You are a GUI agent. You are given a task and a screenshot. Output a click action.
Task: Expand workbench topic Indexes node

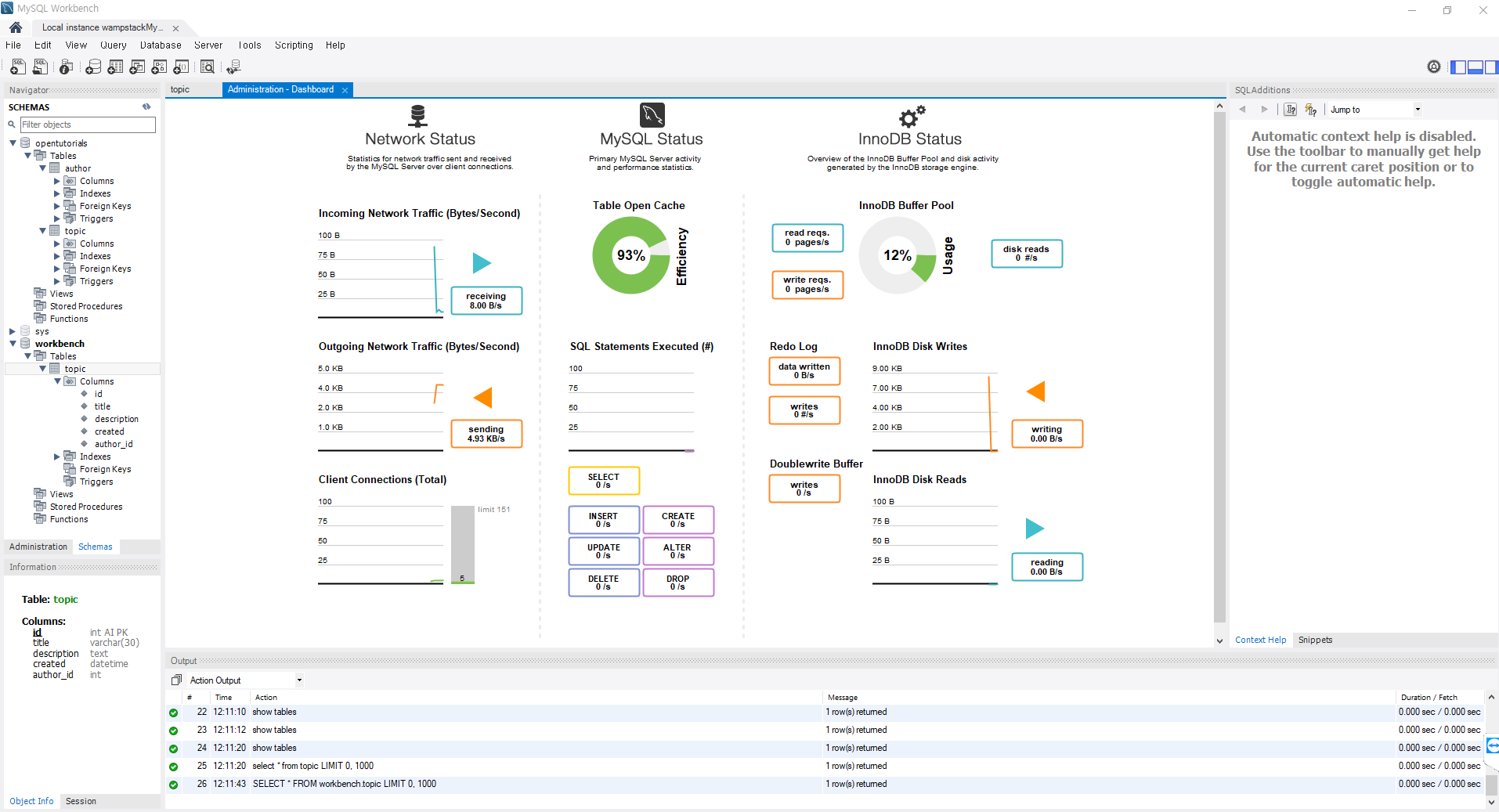coord(57,457)
